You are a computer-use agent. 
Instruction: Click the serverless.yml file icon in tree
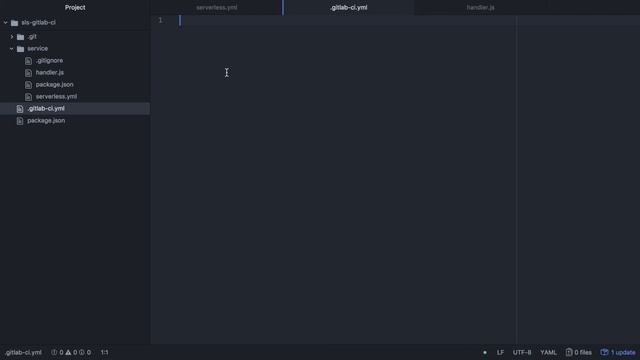click(28, 97)
